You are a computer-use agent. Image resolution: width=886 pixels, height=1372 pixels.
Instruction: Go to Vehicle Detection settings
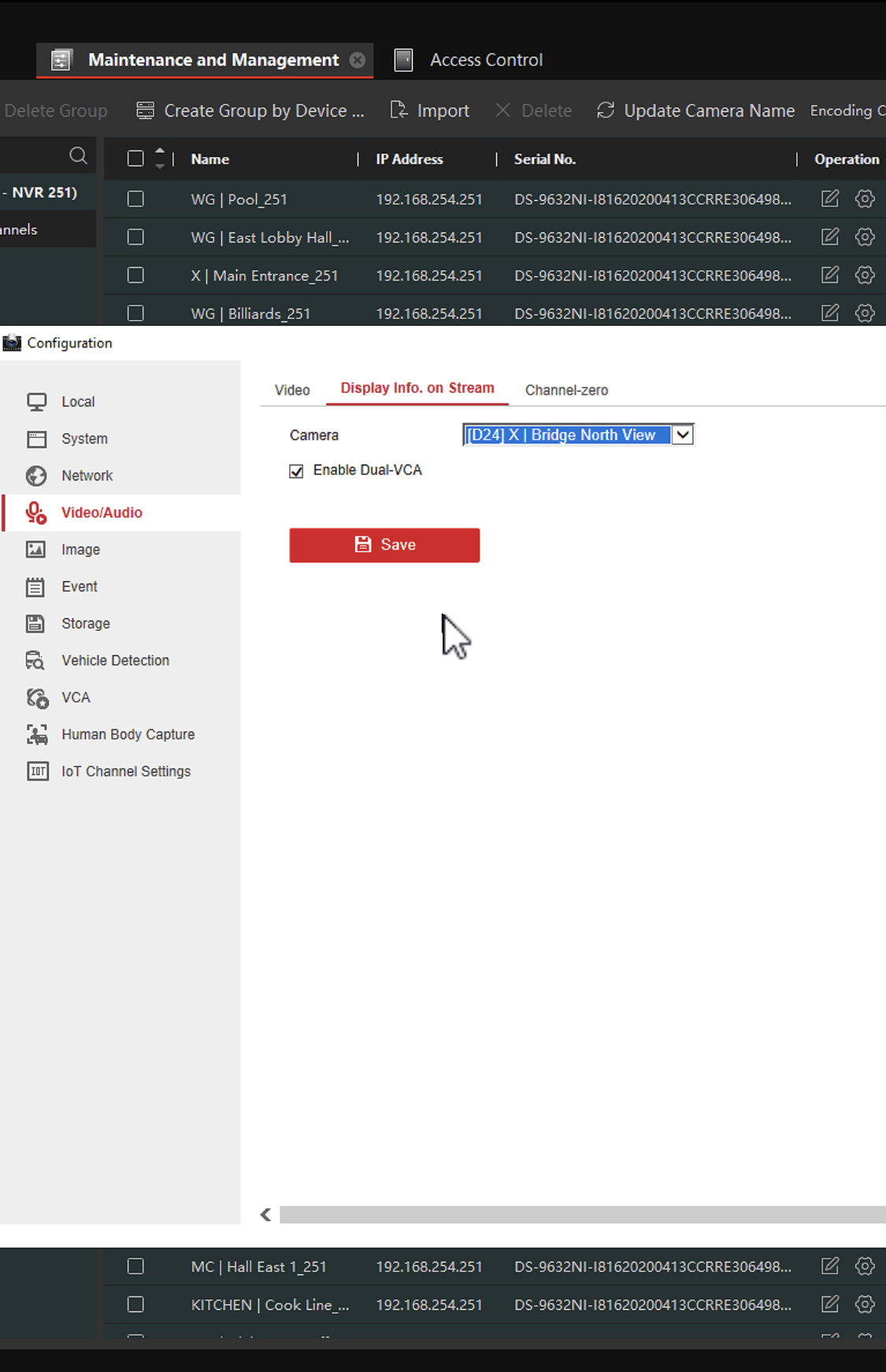coord(115,661)
